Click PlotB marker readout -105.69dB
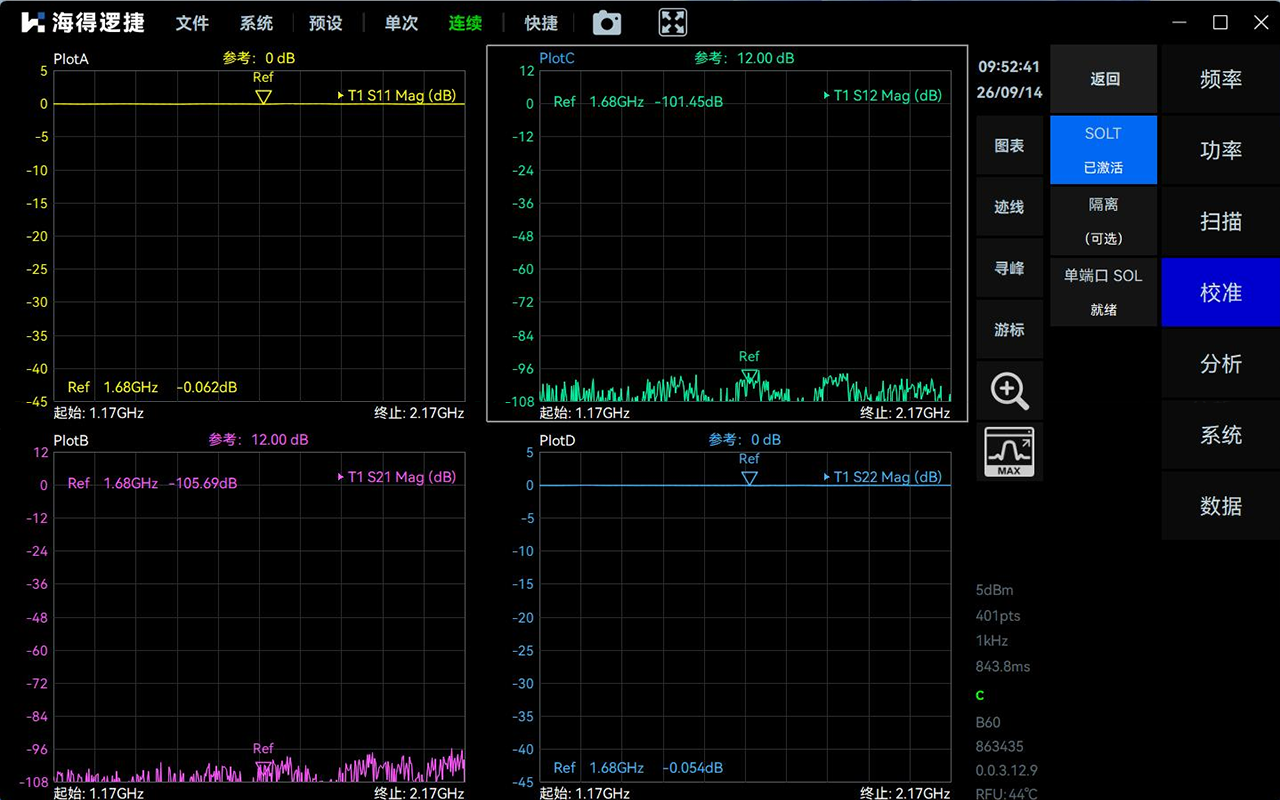Image resolution: width=1280 pixels, height=800 pixels. pos(203,483)
